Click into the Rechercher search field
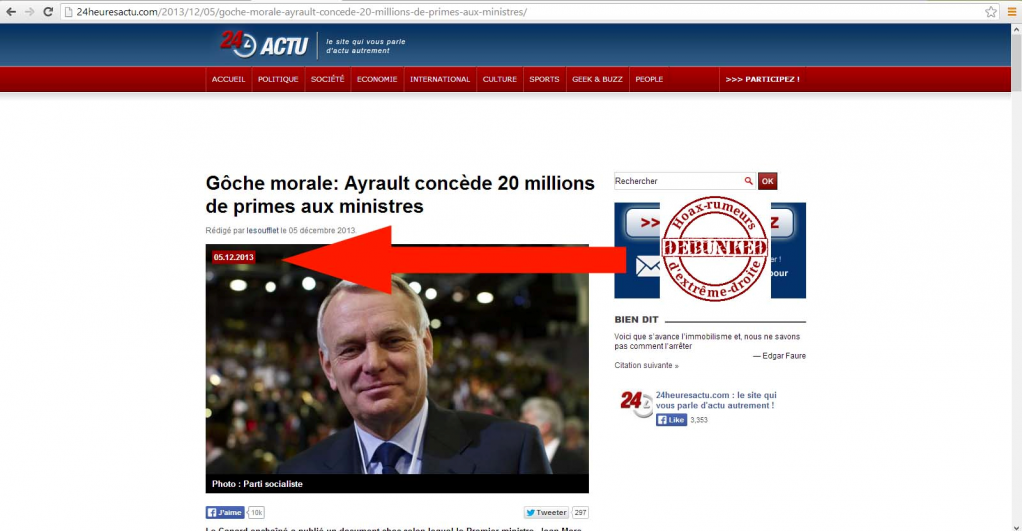 [678, 181]
